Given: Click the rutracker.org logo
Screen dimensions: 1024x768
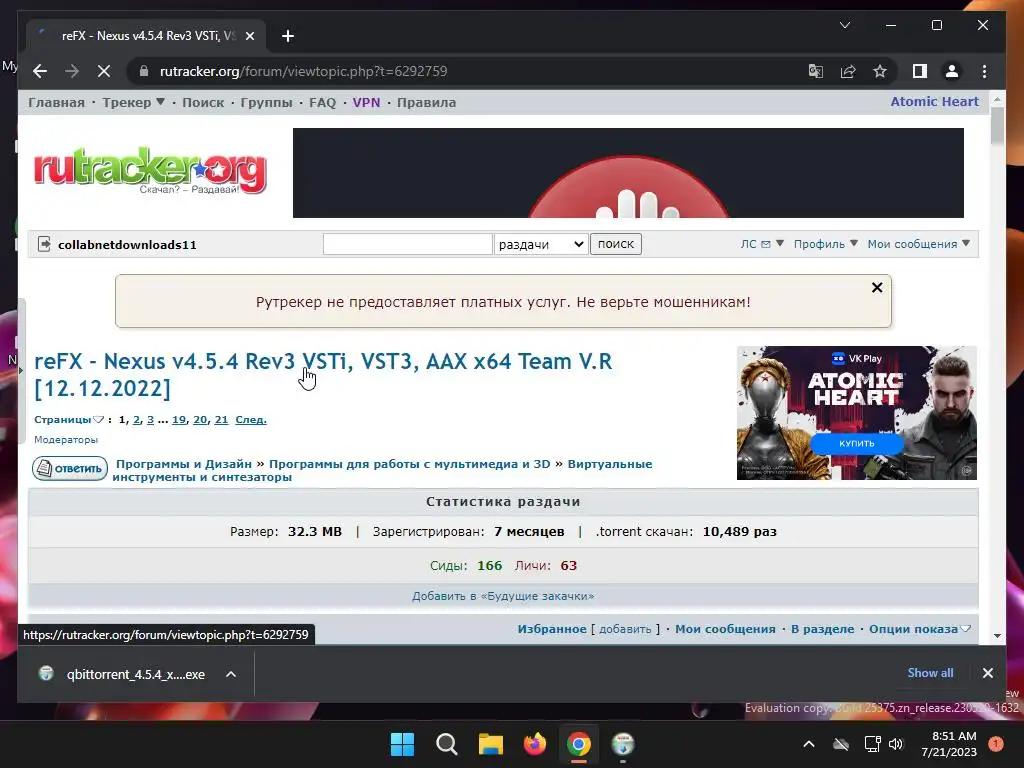Looking at the screenshot, I should click(x=150, y=170).
